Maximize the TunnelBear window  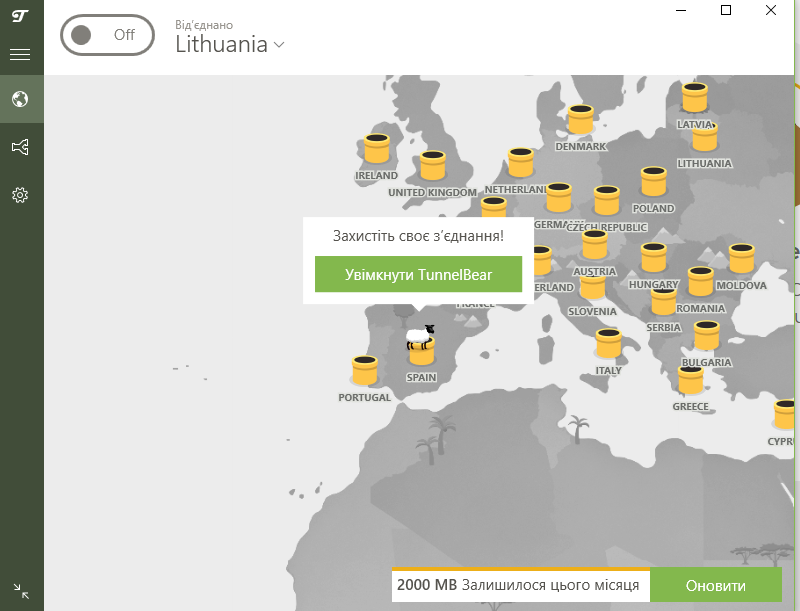(726, 10)
